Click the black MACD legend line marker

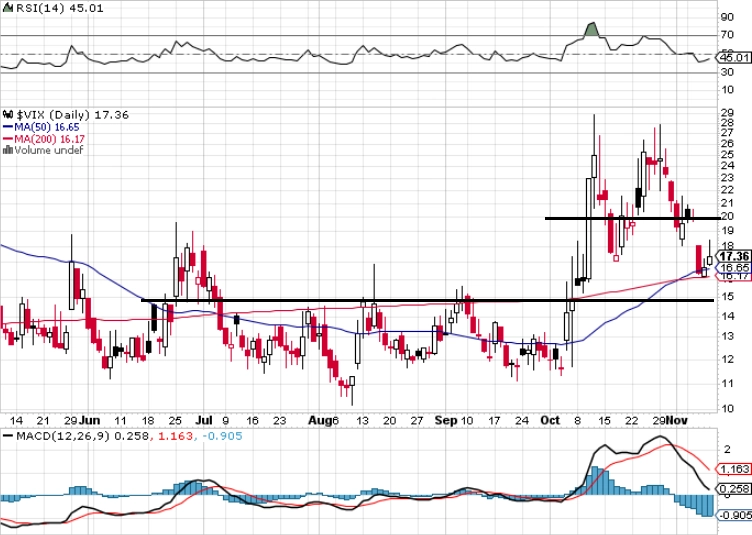point(8,436)
